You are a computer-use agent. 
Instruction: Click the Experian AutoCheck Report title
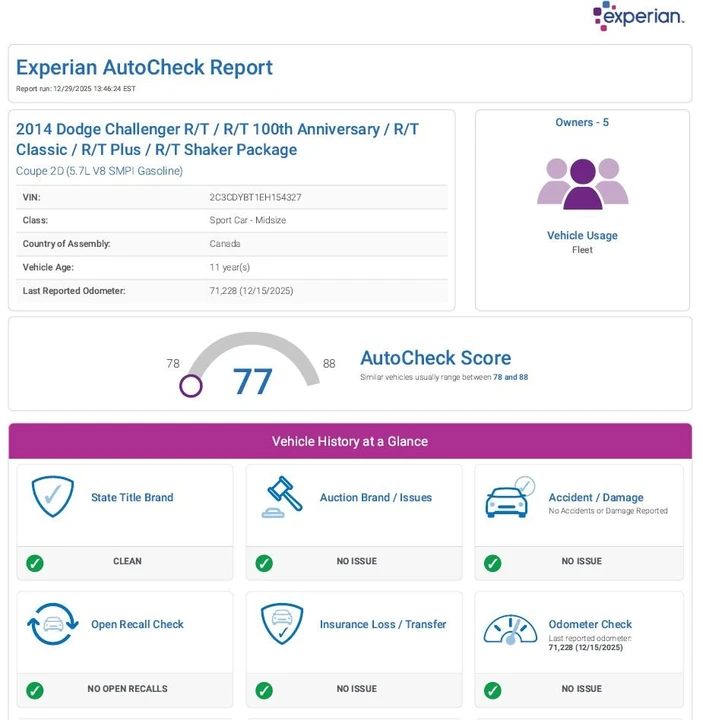(144, 68)
